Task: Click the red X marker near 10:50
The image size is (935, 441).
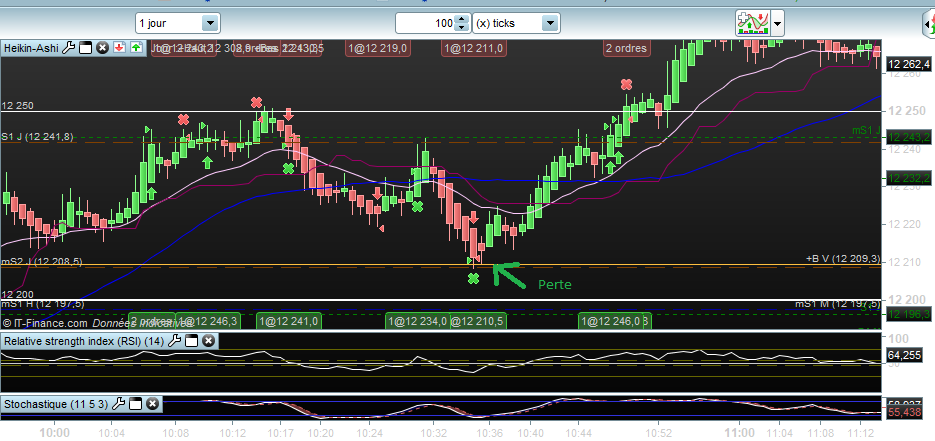Action: click(x=626, y=85)
